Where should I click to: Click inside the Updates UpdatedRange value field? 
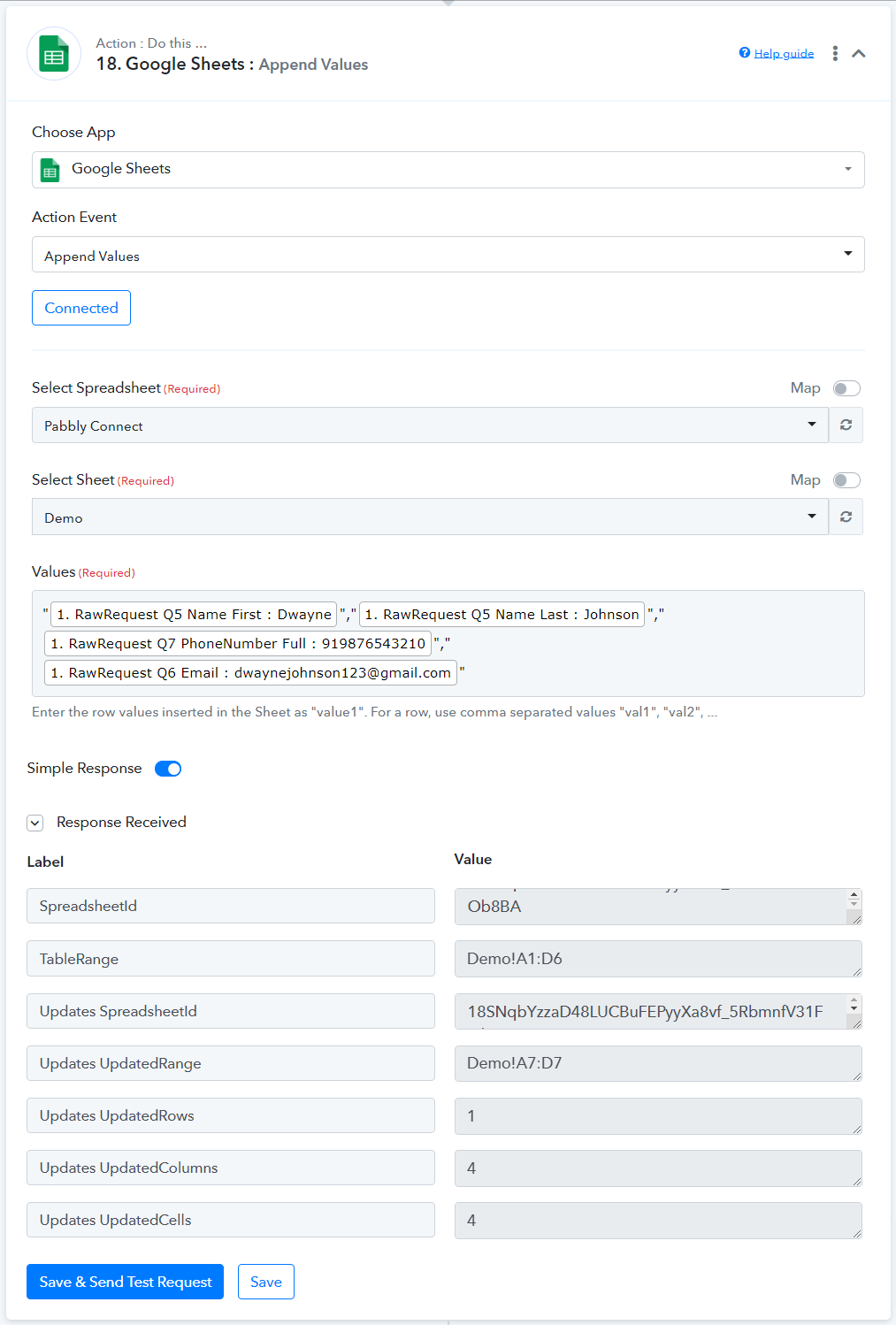coord(658,1063)
